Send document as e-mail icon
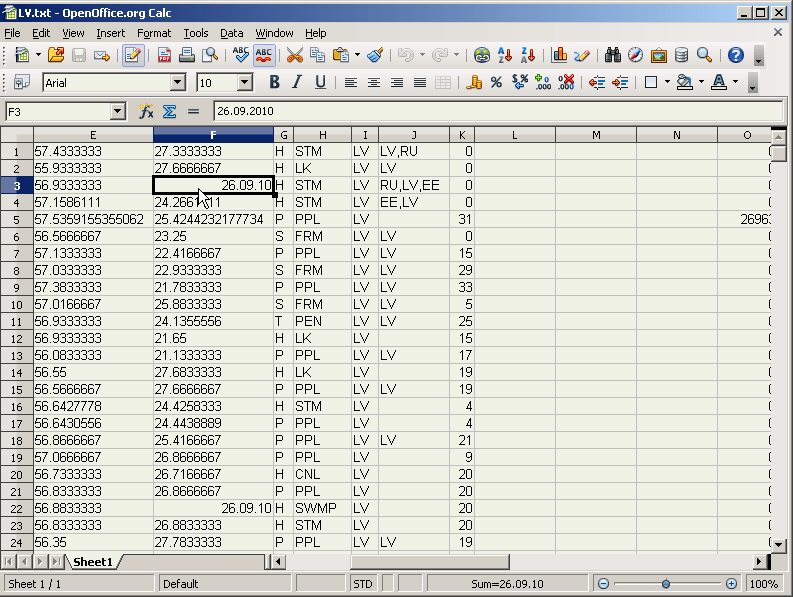 (x=102, y=55)
